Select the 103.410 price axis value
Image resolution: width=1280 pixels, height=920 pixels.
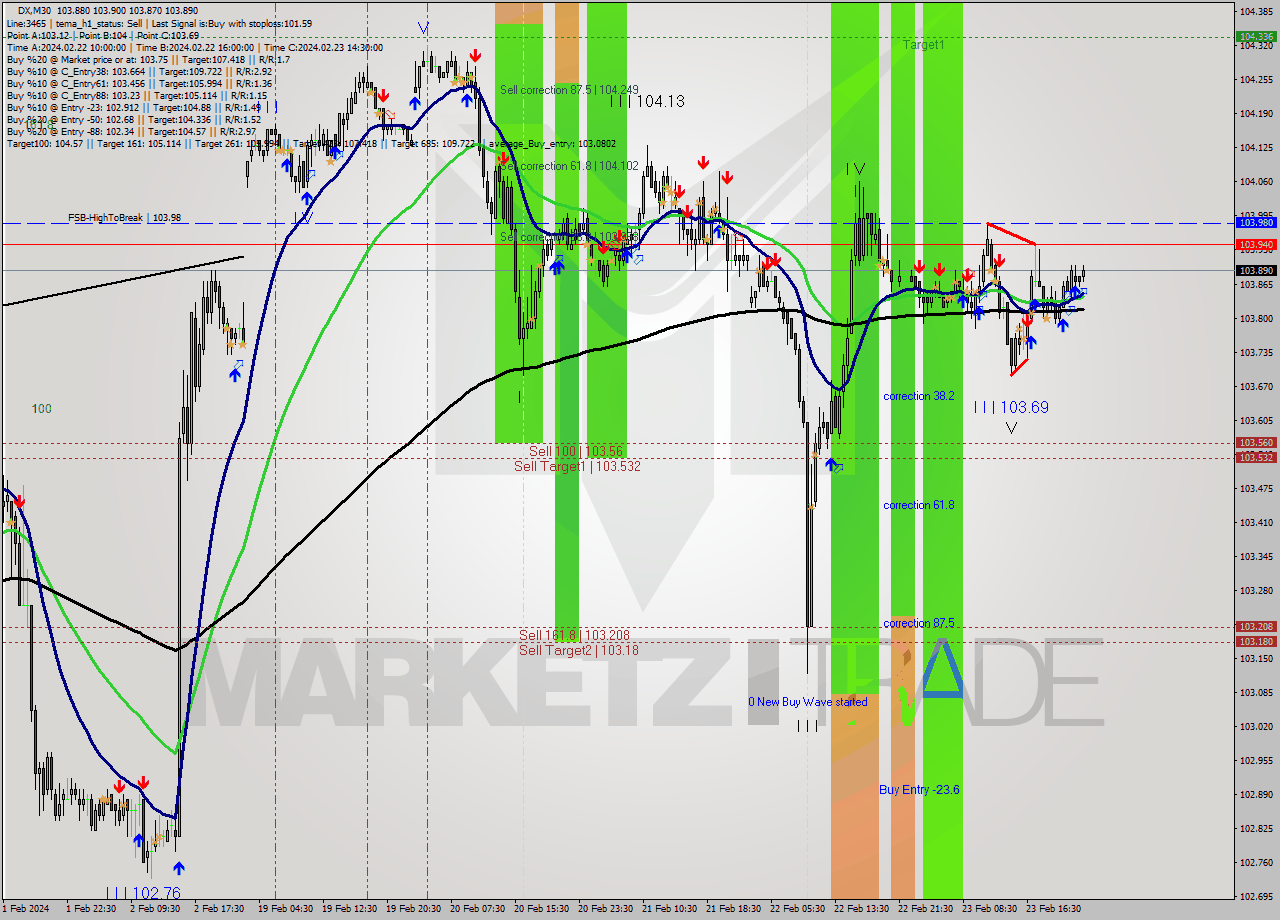pyautogui.click(x=1256, y=522)
